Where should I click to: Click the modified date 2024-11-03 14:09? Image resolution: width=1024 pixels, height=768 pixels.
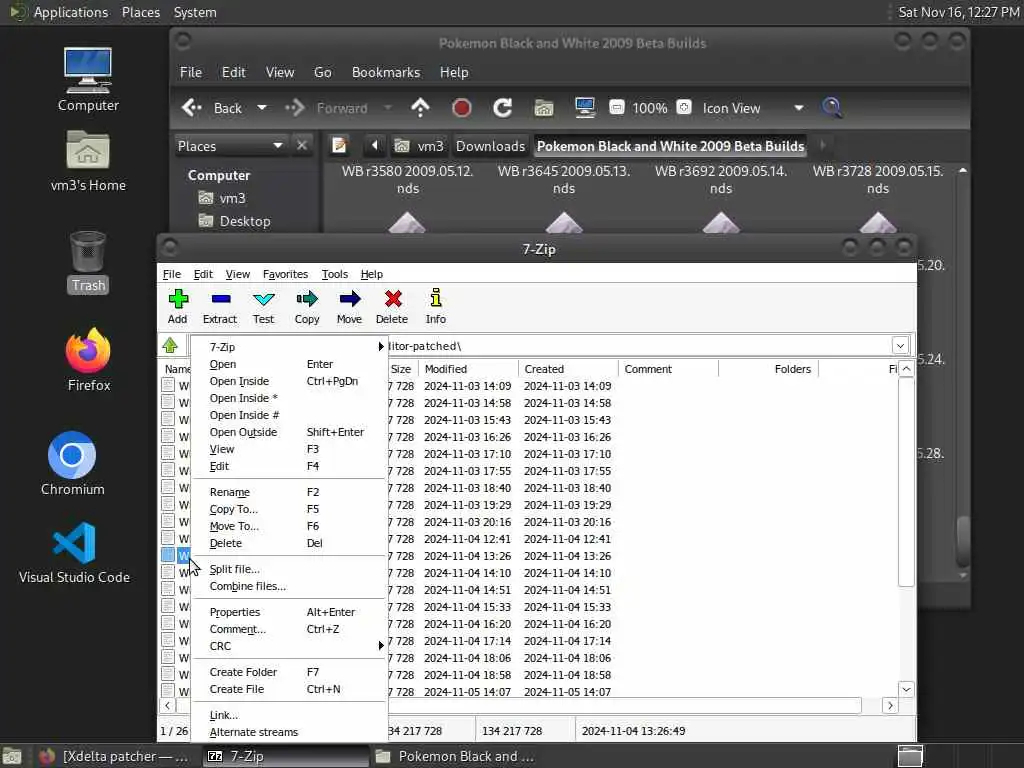[x=468, y=386]
